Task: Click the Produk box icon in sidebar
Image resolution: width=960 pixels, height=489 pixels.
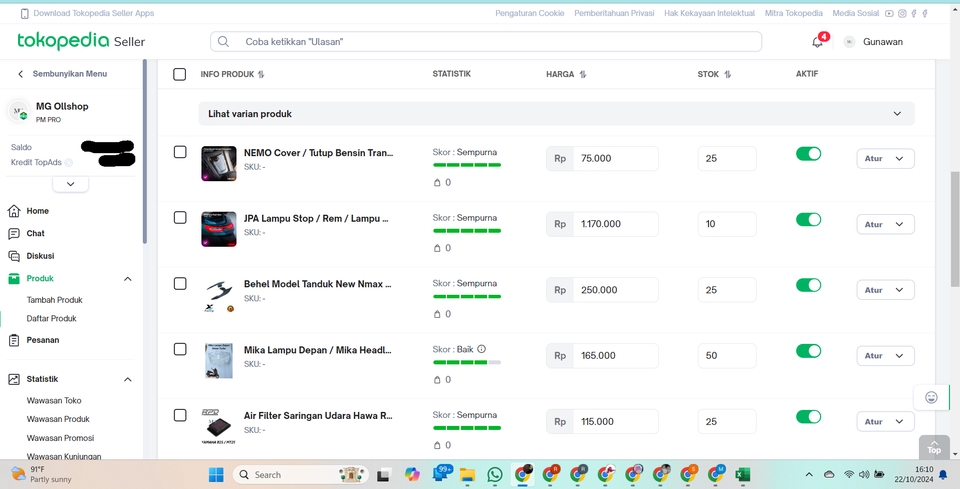Action: pos(14,278)
